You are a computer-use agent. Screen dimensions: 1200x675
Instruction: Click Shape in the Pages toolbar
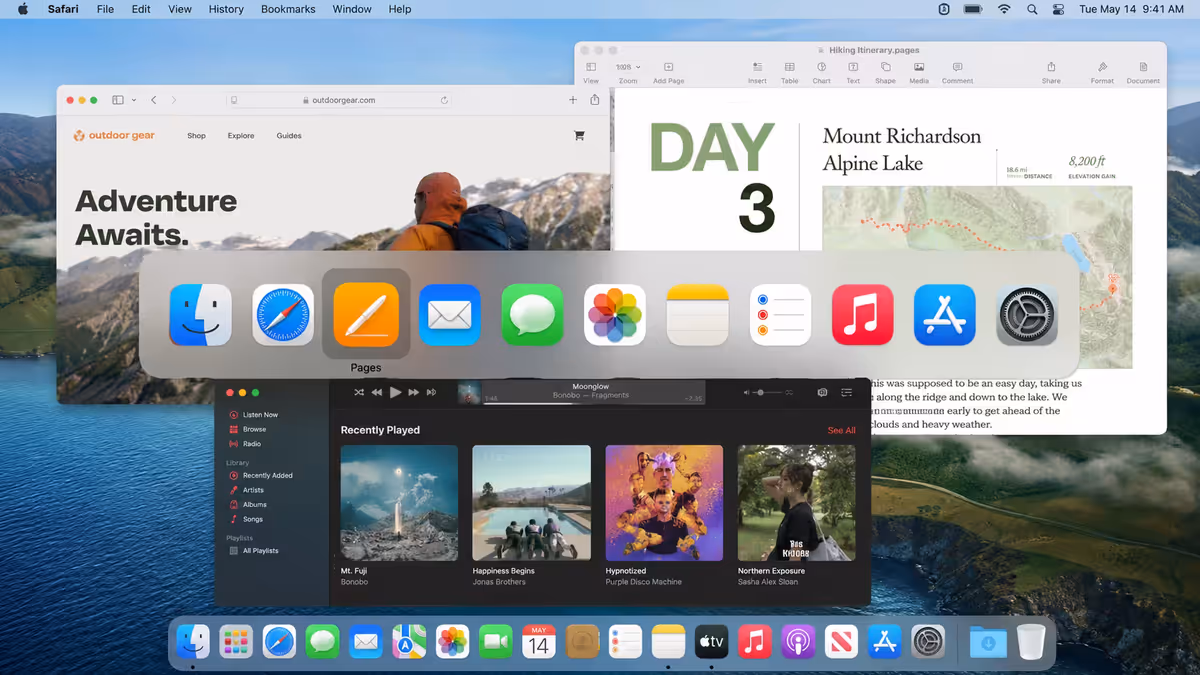[885, 72]
